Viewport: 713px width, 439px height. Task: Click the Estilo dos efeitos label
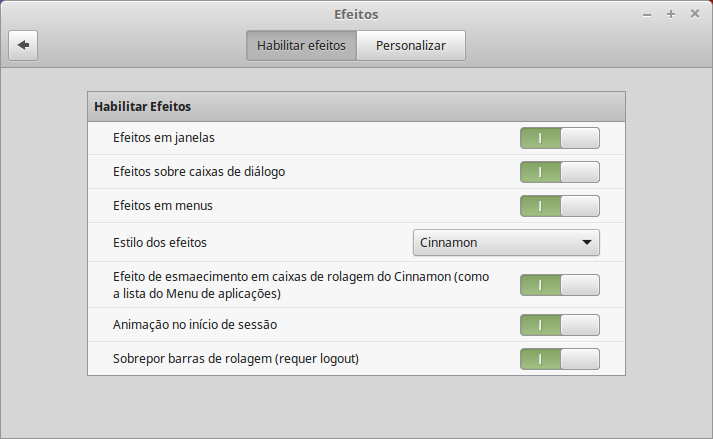167,242
